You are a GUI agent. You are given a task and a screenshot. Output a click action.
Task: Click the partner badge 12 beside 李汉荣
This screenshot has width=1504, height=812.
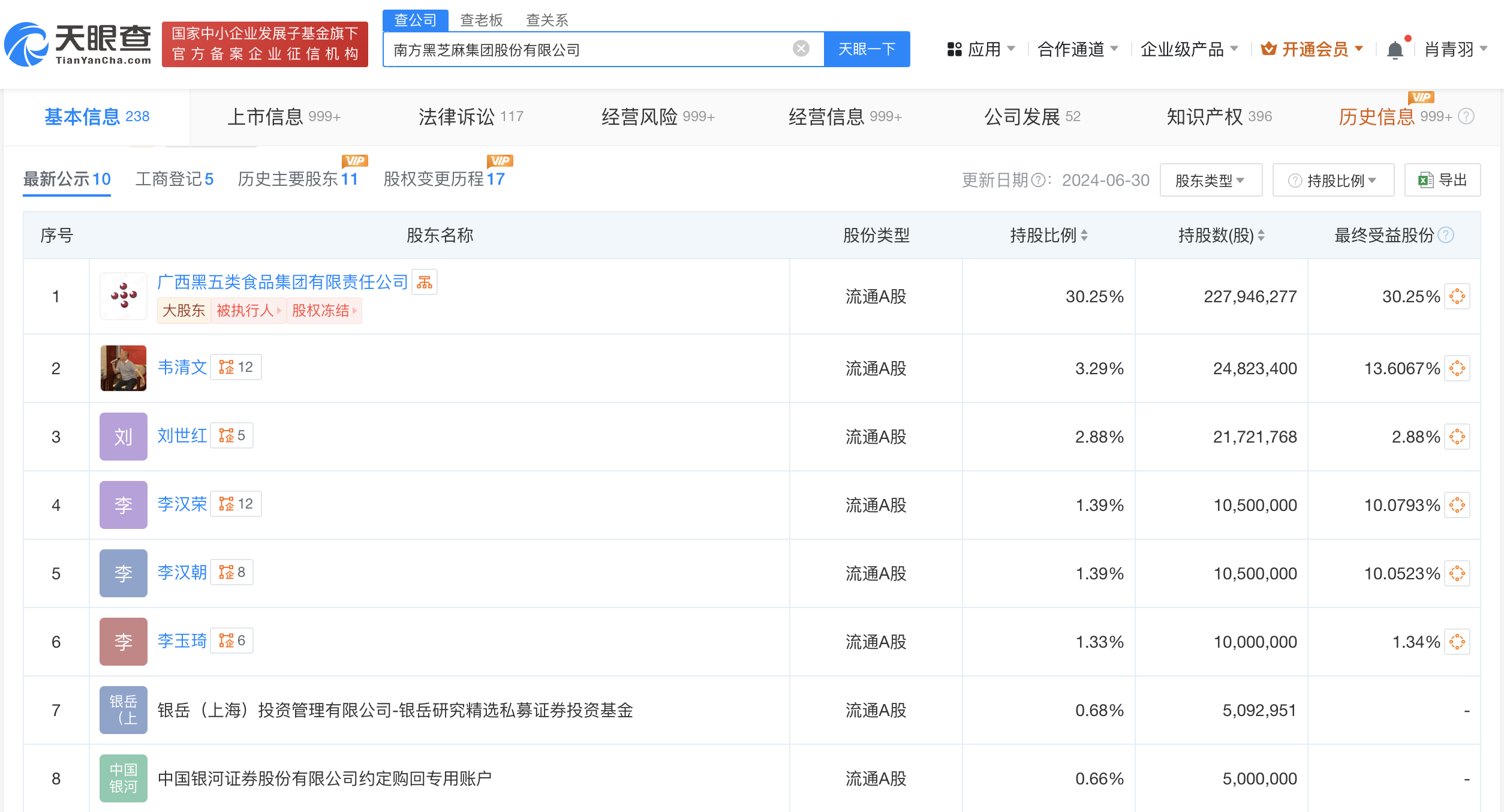point(236,504)
